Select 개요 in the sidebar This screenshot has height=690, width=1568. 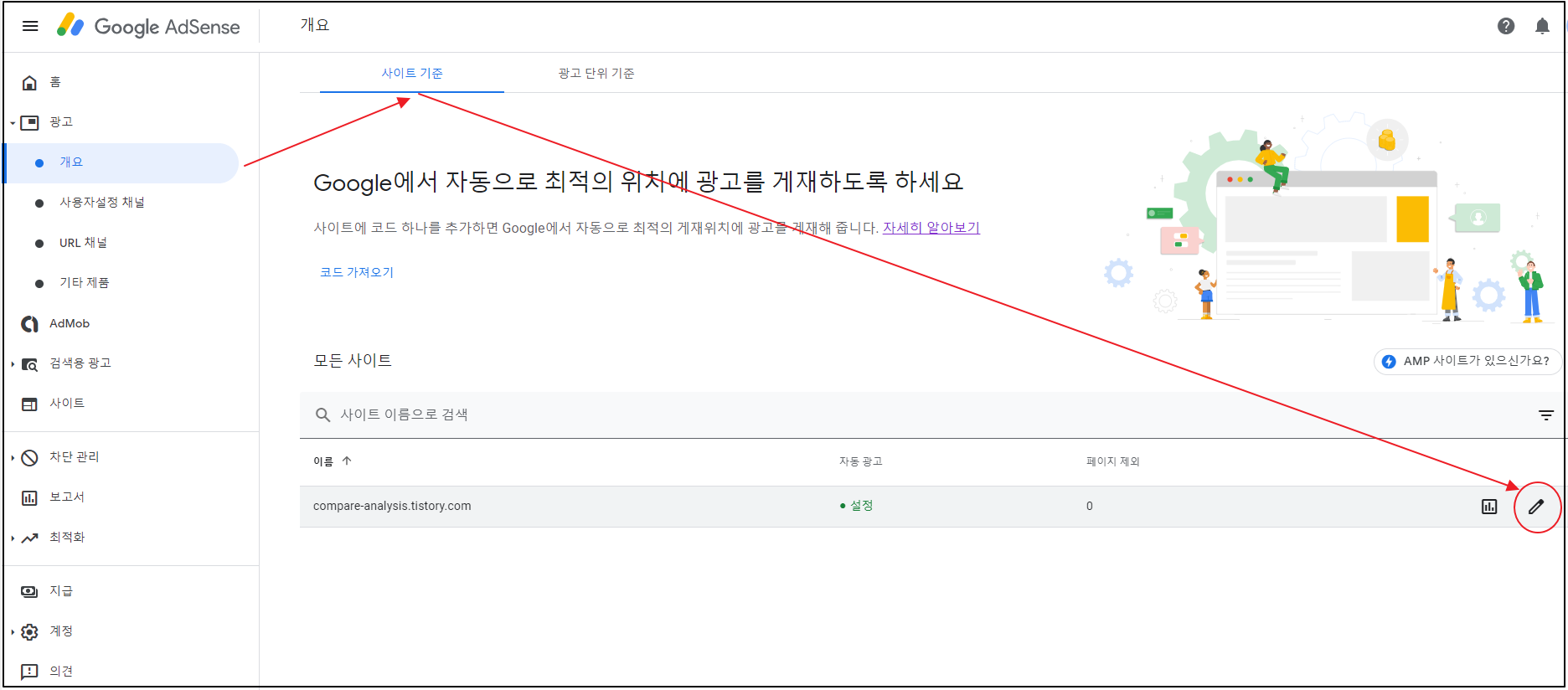coord(122,162)
